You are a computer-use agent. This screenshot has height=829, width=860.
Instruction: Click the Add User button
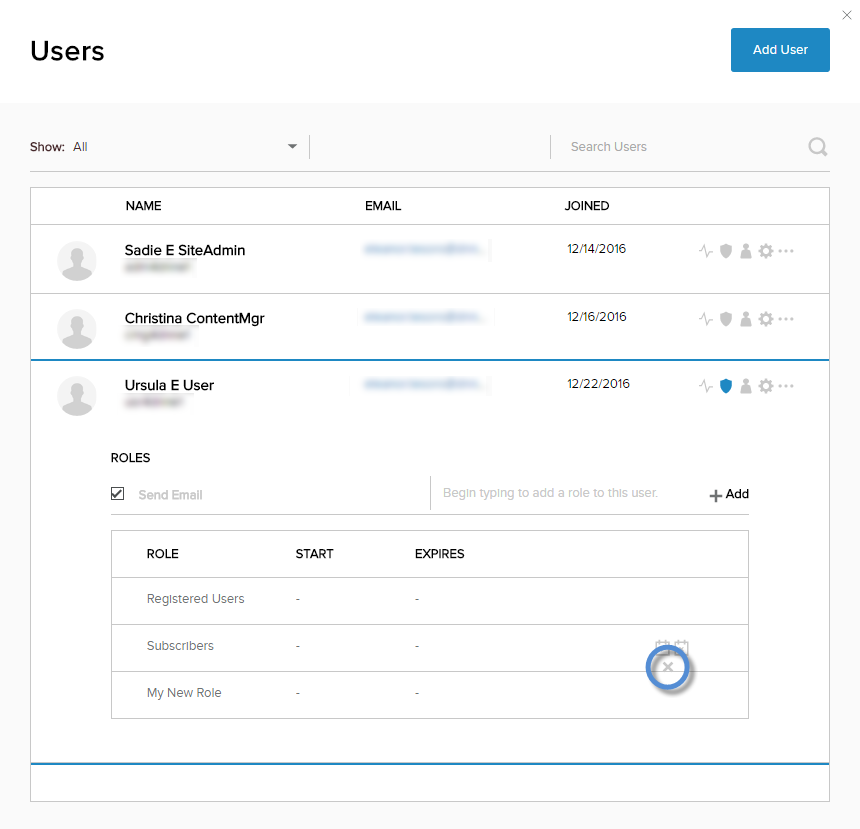(x=780, y=50)
